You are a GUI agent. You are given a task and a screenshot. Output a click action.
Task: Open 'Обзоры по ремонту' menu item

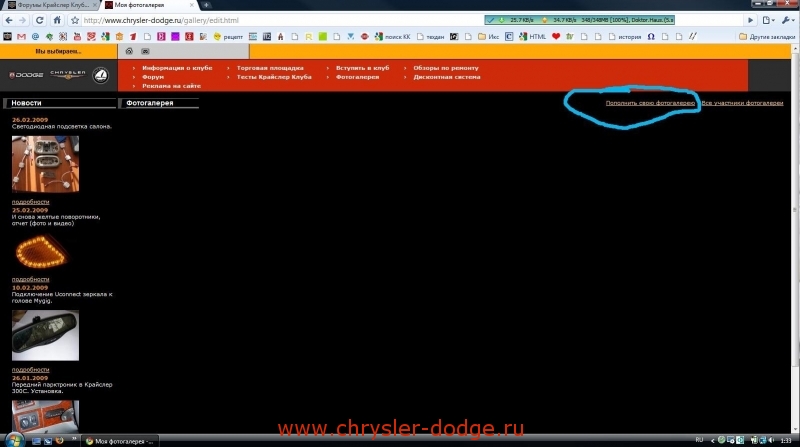[x=446, y=68]
